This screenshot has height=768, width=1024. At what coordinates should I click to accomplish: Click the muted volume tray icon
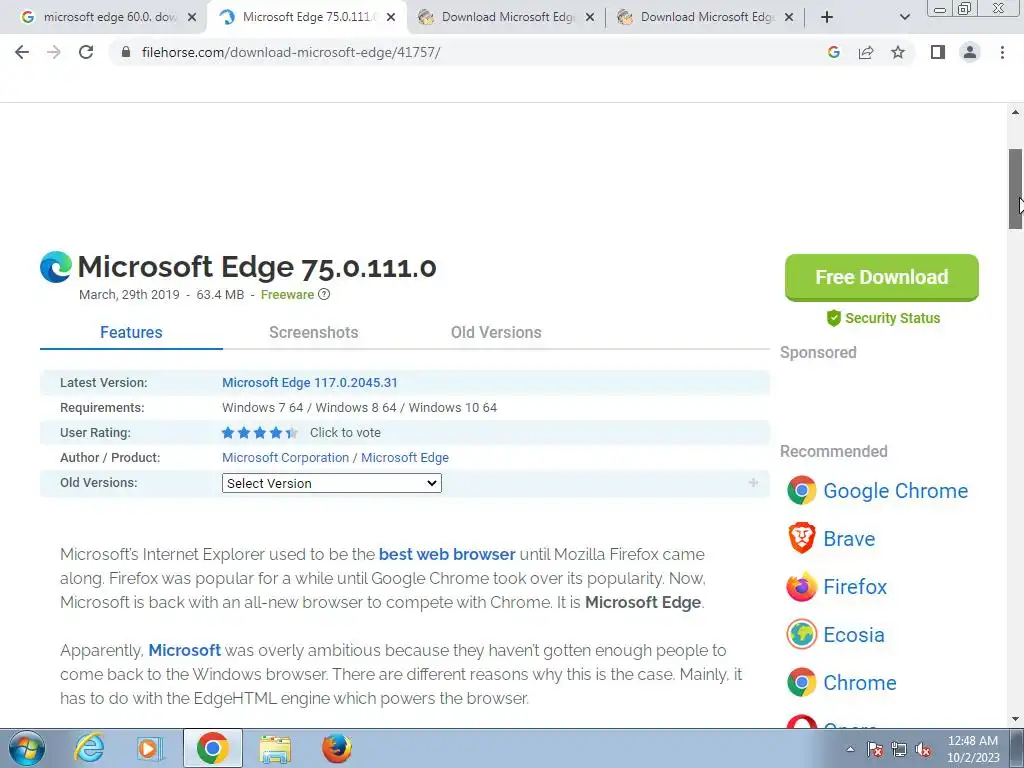click(x=923, y=749)
